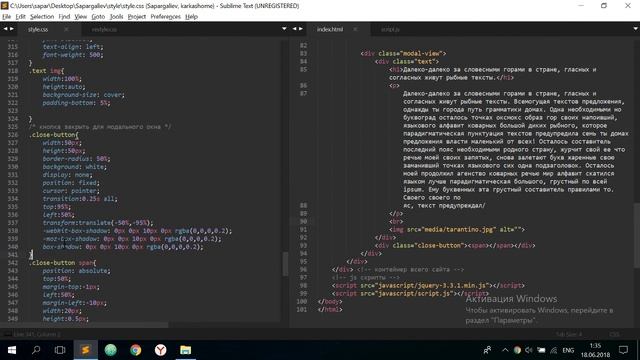Click the div class="modal-view" line
This screenshot has width=640, height=360.
coord(403,53)
